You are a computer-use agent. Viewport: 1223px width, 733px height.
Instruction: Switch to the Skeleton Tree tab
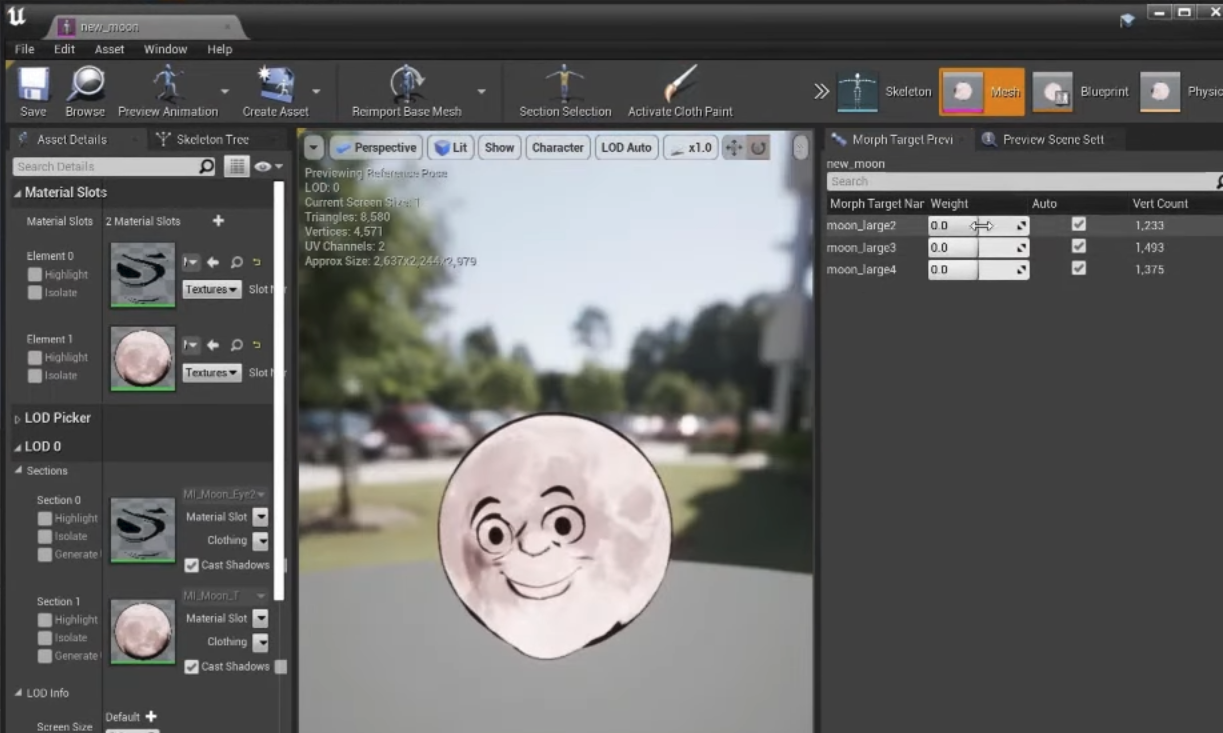click(212, 139)
